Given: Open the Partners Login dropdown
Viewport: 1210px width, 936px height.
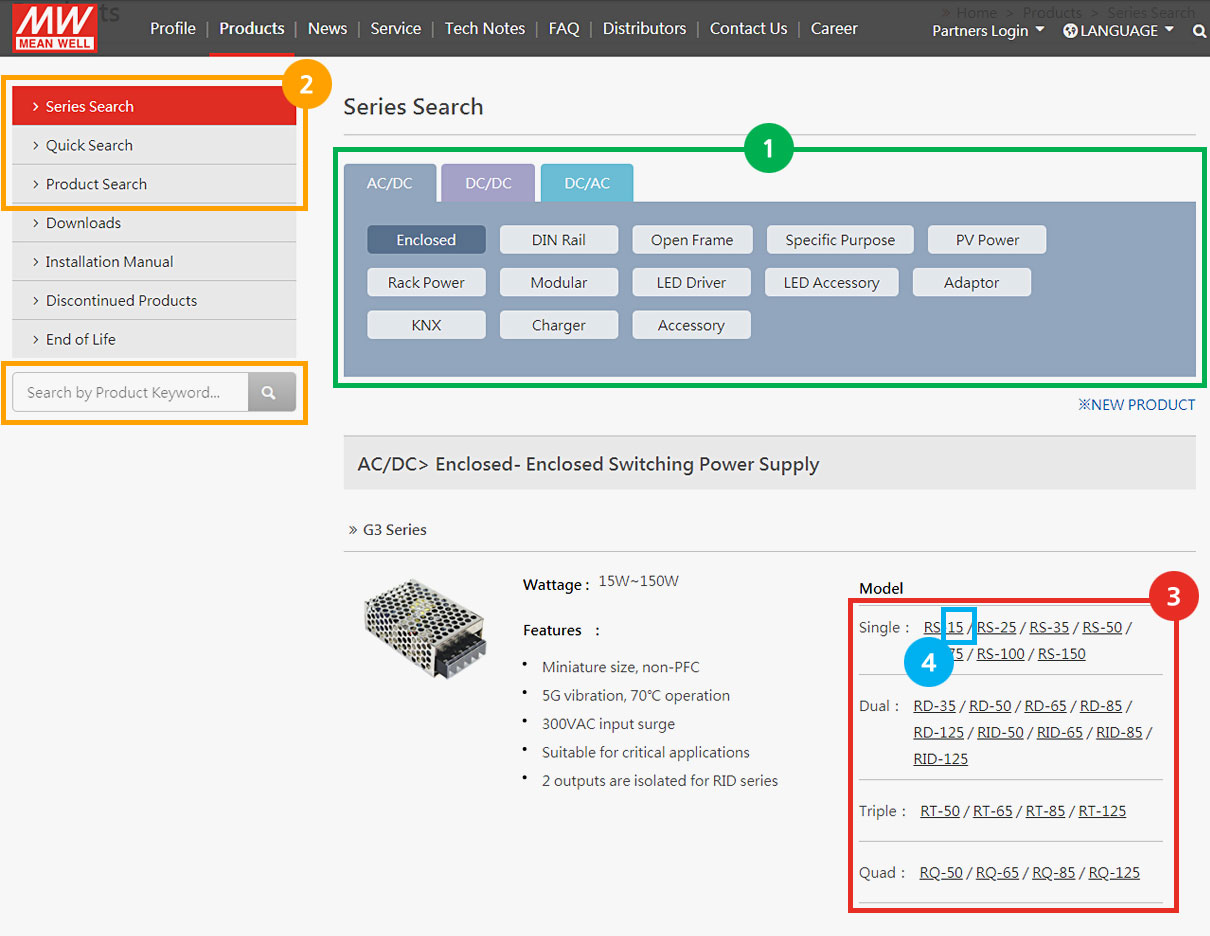Looking at the screenshot, I should pos(987,31).
